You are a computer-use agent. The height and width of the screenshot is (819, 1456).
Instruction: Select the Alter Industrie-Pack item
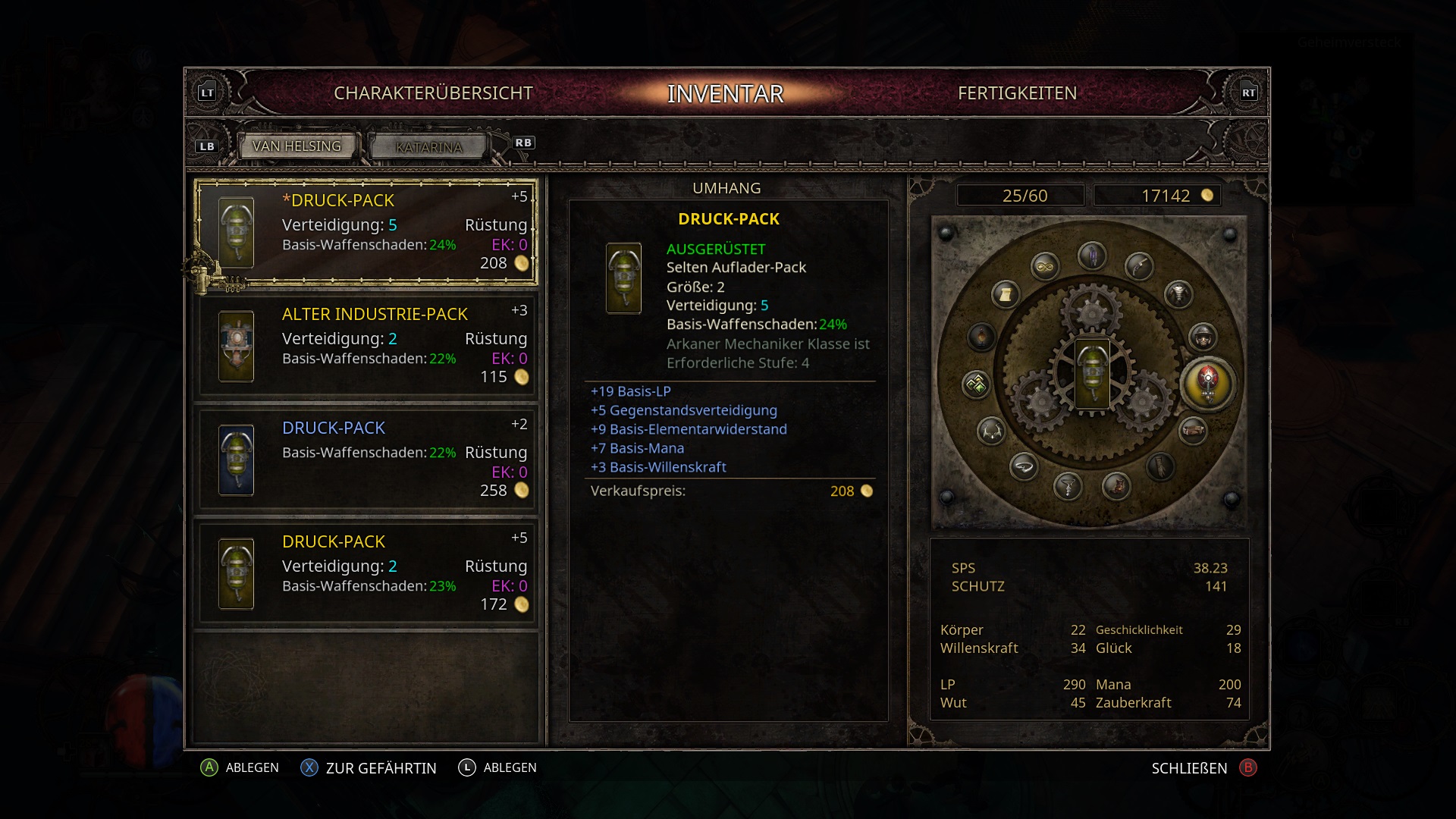pos(366,345)
